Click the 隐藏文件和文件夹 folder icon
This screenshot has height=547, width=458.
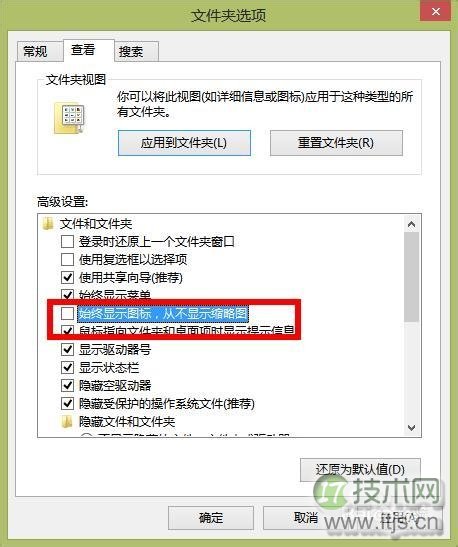click(x=67, y=422)
